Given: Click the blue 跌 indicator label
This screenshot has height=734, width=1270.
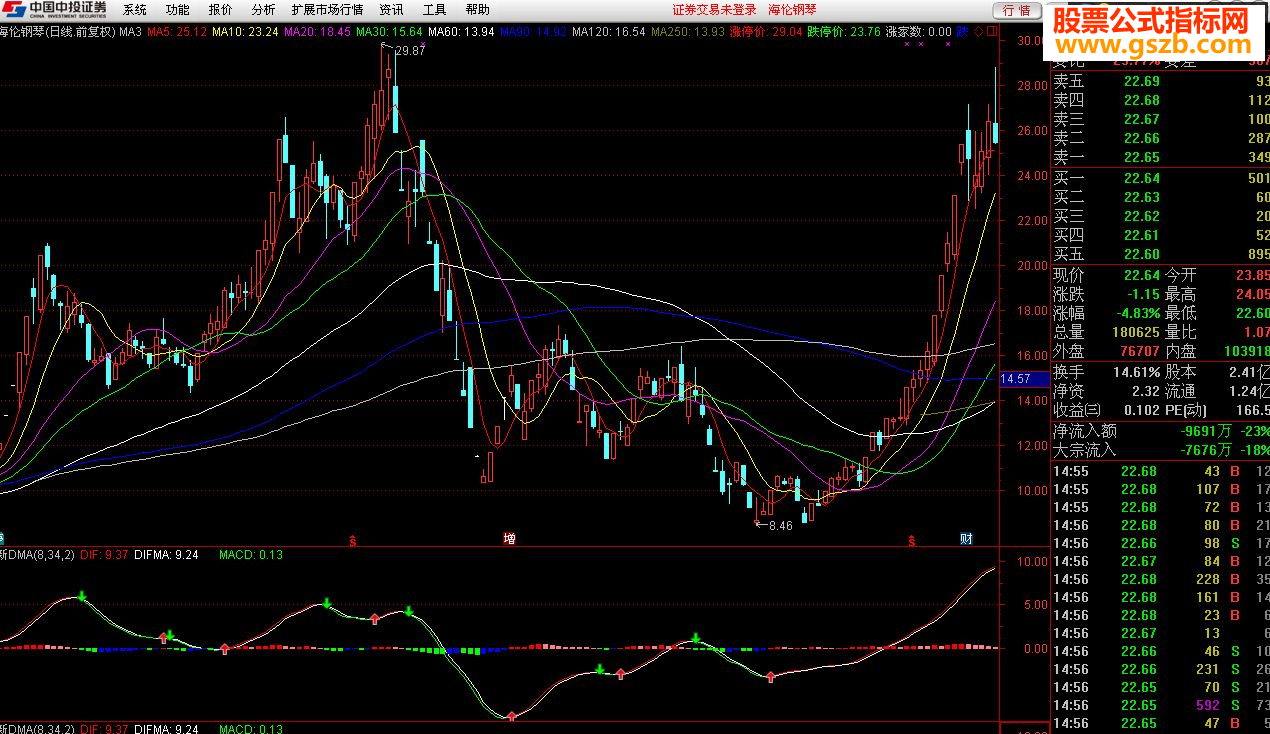Looking at the screenshot, I should click(962, 31).
